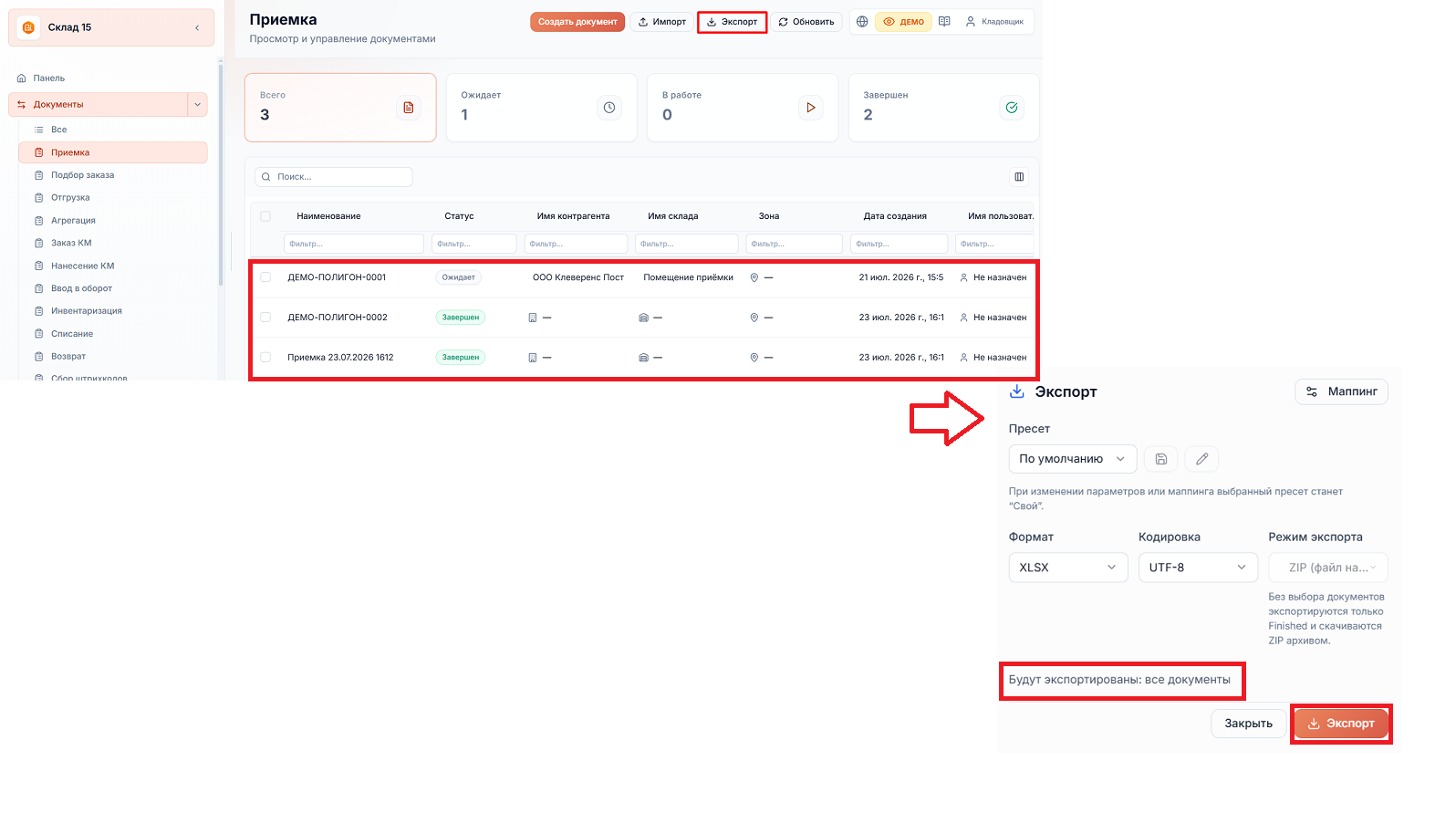Click the edit preset pencil icon
The width and height of the screenshot is (1456, 824).
pyautogui.click(x=1202, y=459)
